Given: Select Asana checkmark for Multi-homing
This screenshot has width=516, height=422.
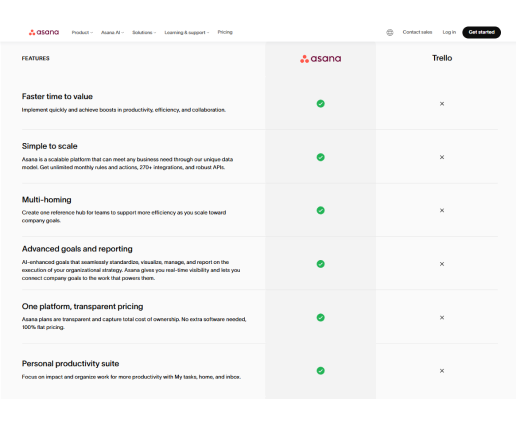Looking at the screenshot, I should [x=320, y=210].
